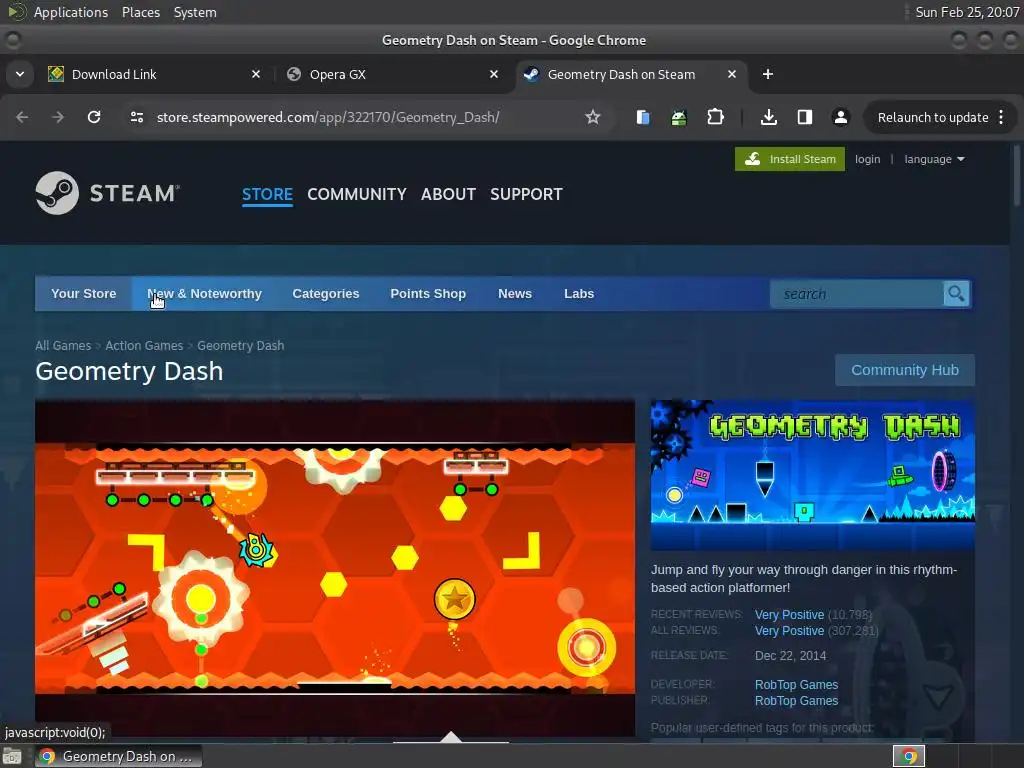Screen dimensions: 1024x768
Task: Follow the All Games breadcrumb link
Action: click(x=63, y=345)
